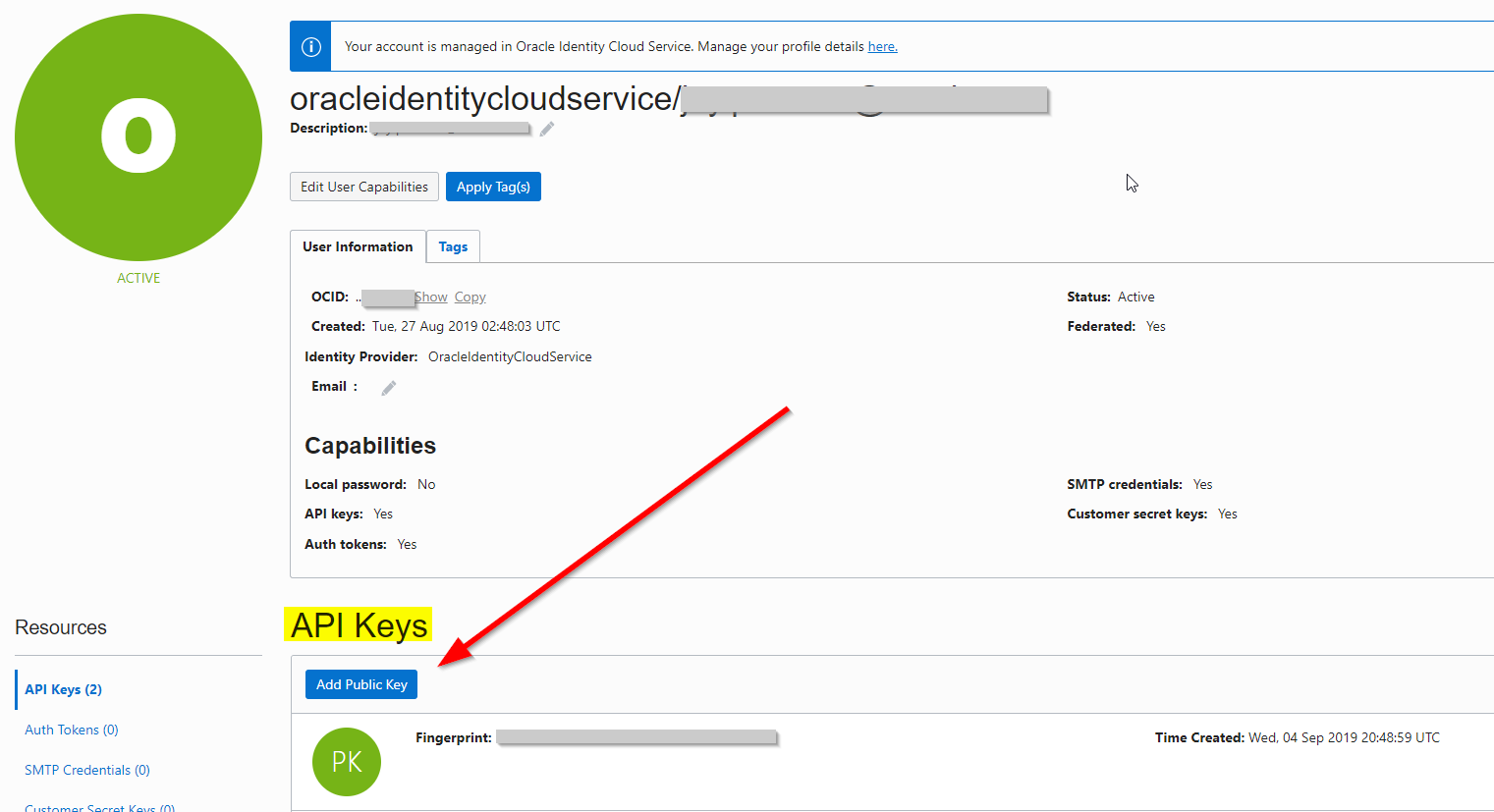
Task: Open Auth Tokens (0) in Resources
Action: [x=72, y=730]
